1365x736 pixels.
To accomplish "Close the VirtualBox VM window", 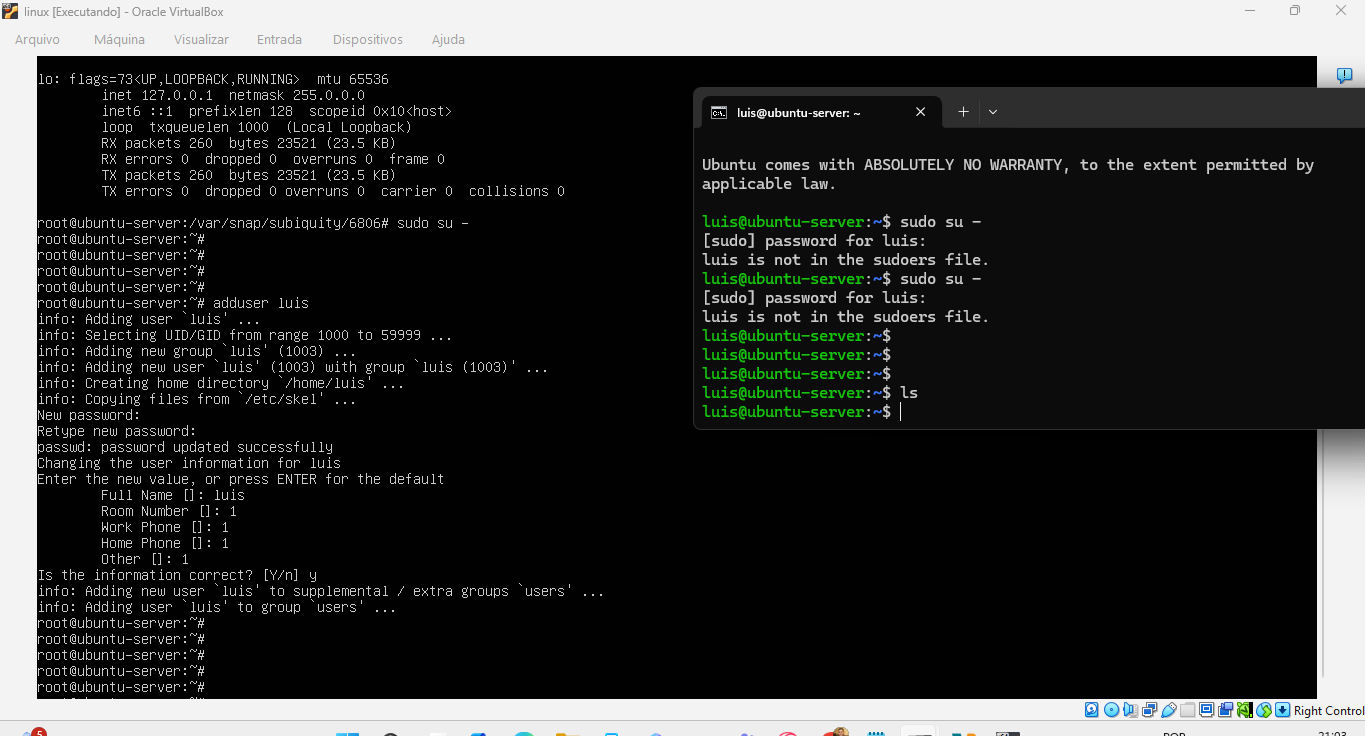I will (x=1341, y=11).
